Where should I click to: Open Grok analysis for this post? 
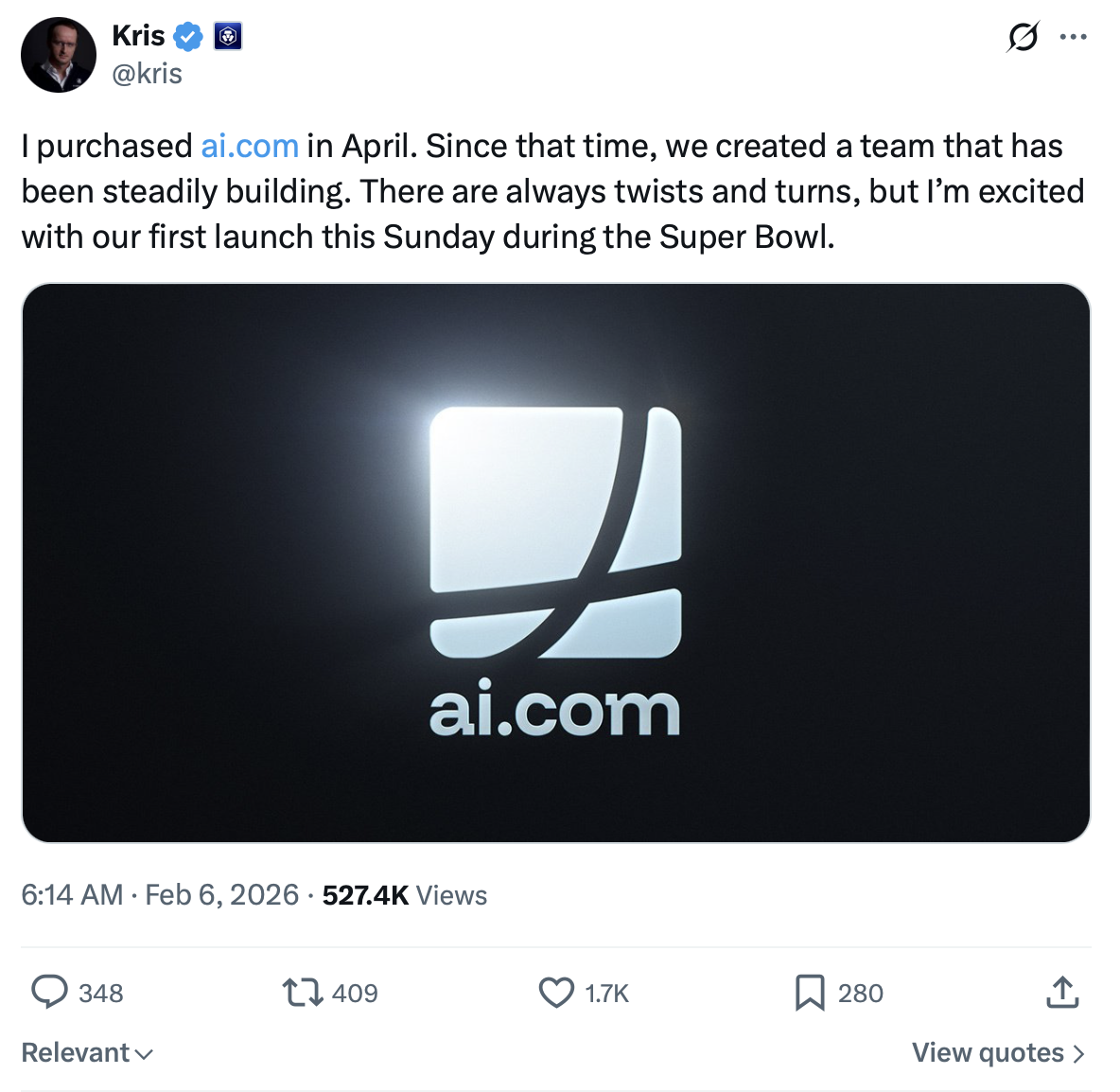[1024, 35]
